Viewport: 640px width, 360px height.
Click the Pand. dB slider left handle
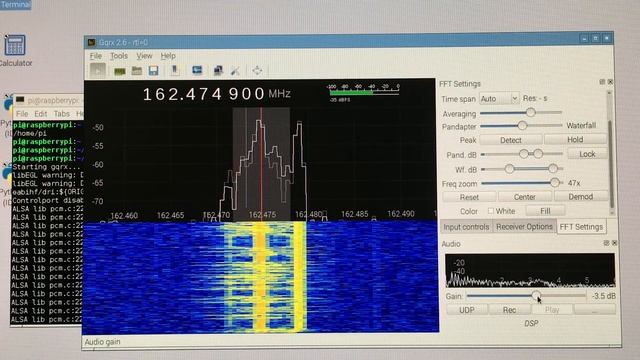pos(524,154)
